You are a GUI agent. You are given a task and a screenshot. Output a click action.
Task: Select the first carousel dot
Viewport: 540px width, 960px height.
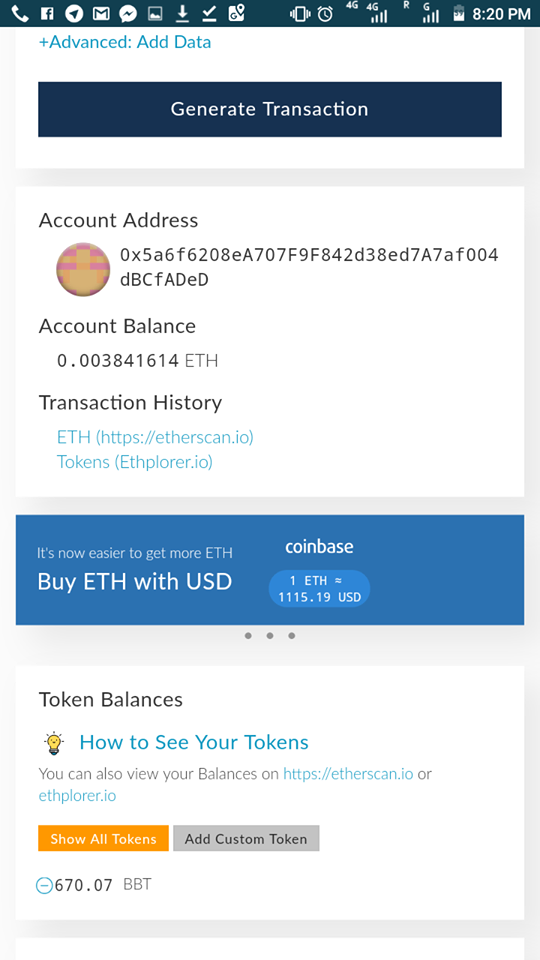point(248,636)
